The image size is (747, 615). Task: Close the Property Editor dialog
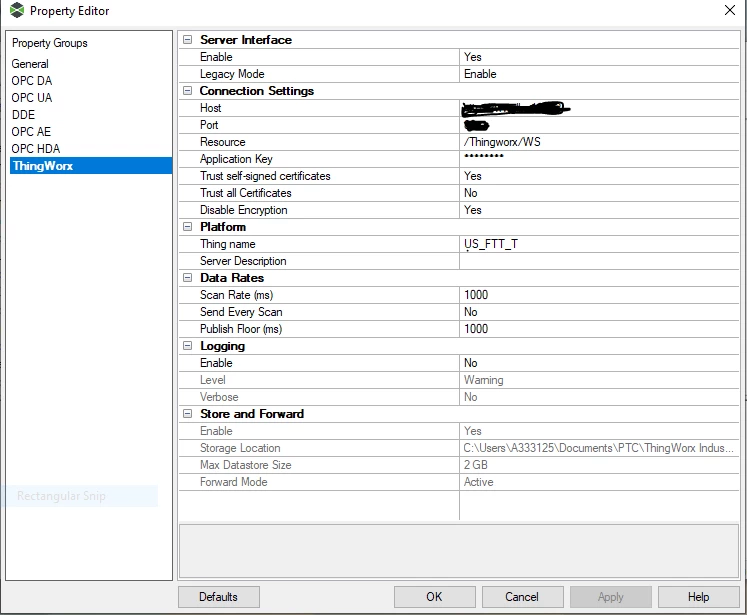729,10
